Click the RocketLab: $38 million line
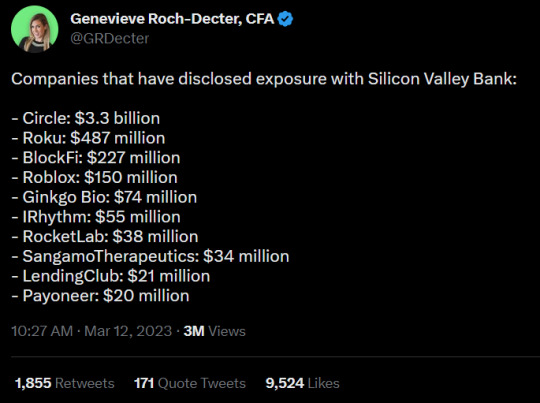 pos(105,237)
